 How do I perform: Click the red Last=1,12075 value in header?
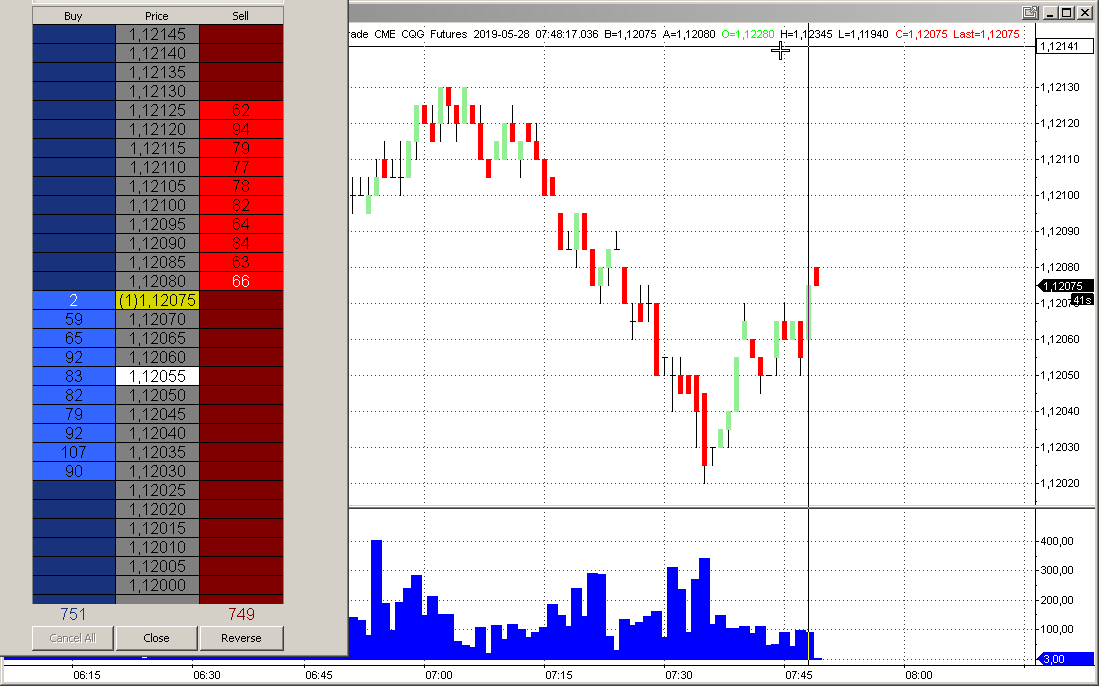click(x=986, y=34)
